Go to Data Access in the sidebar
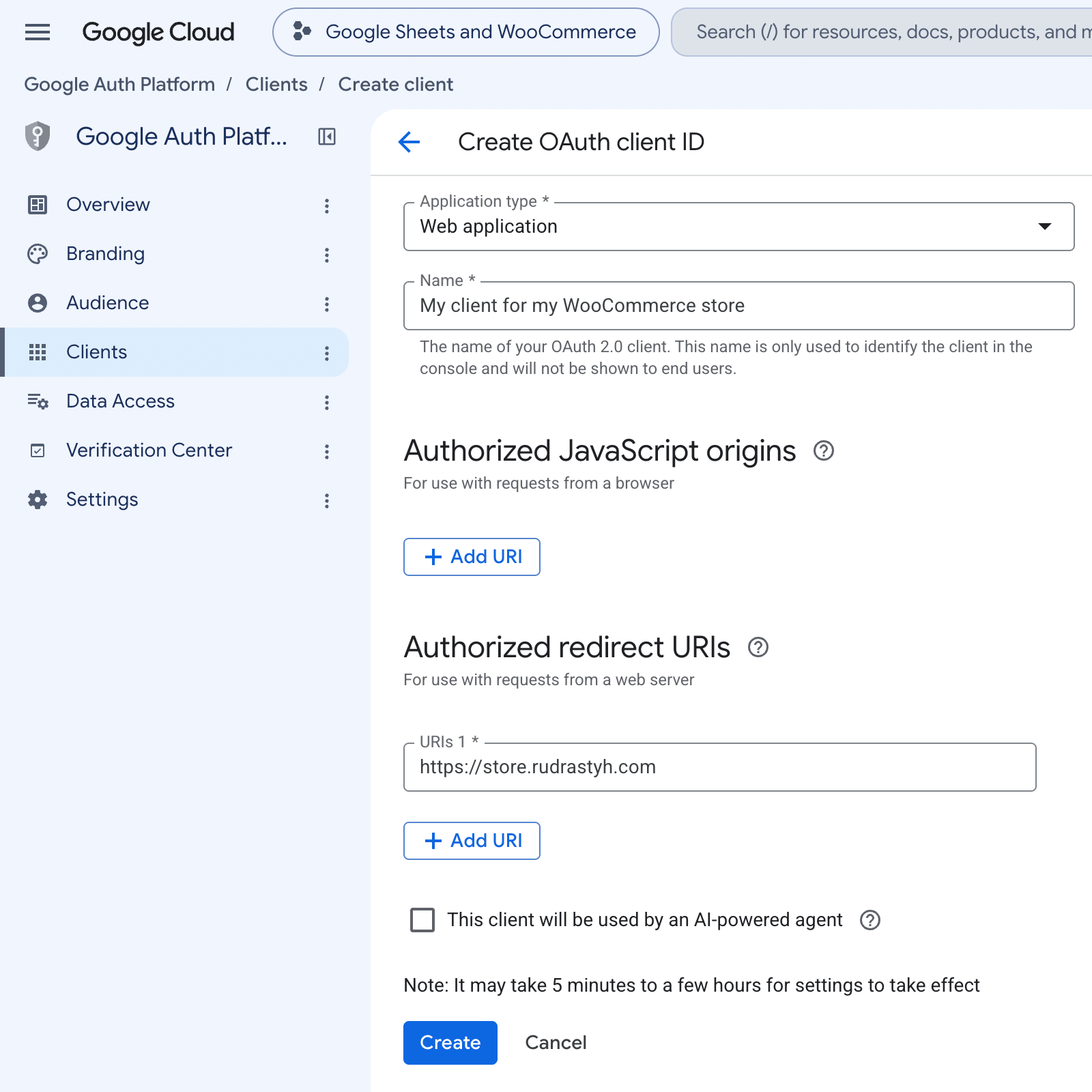 tap(121, 401)
